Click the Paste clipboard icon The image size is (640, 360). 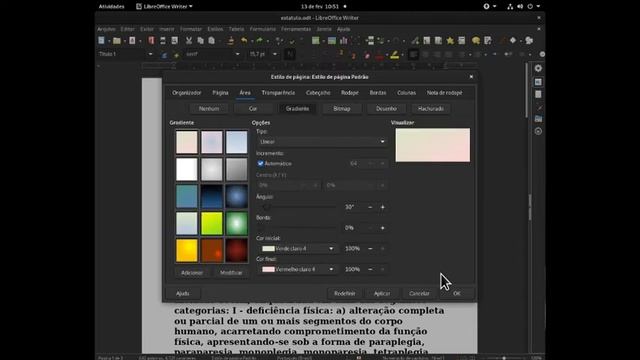tap(211, 40)
